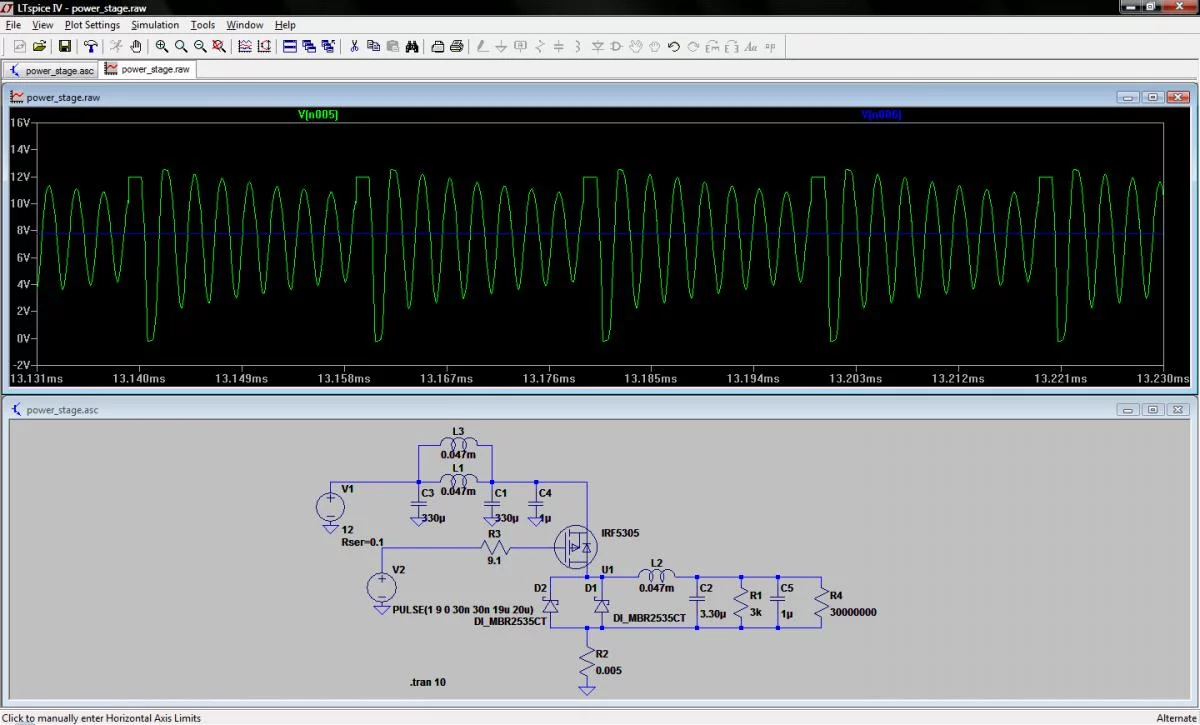Click the Cut scissors icon
This screenshot has height=725, width=1200.
pos(354,46)
